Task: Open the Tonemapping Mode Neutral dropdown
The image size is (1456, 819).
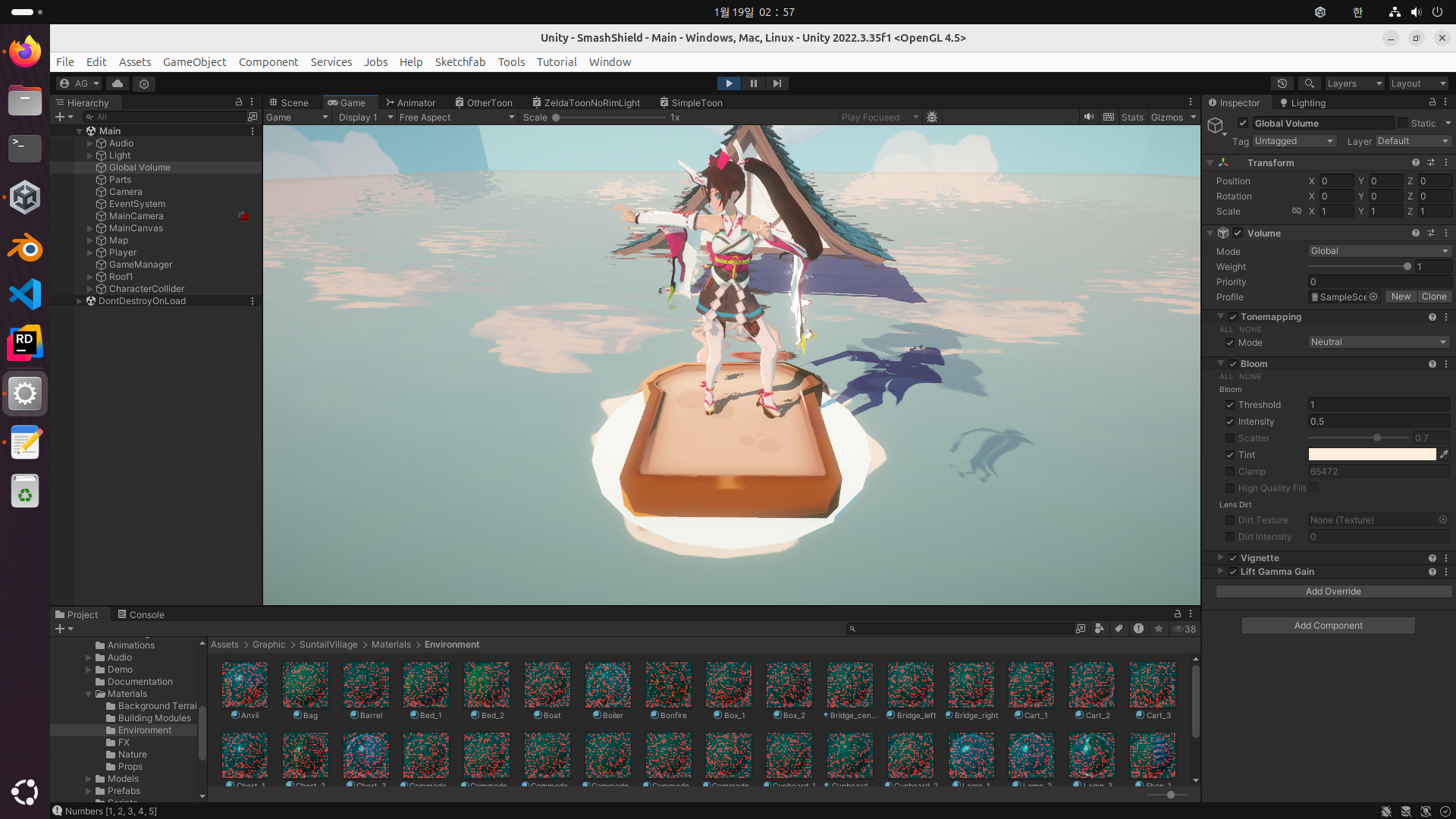Action: point(1379,342)
